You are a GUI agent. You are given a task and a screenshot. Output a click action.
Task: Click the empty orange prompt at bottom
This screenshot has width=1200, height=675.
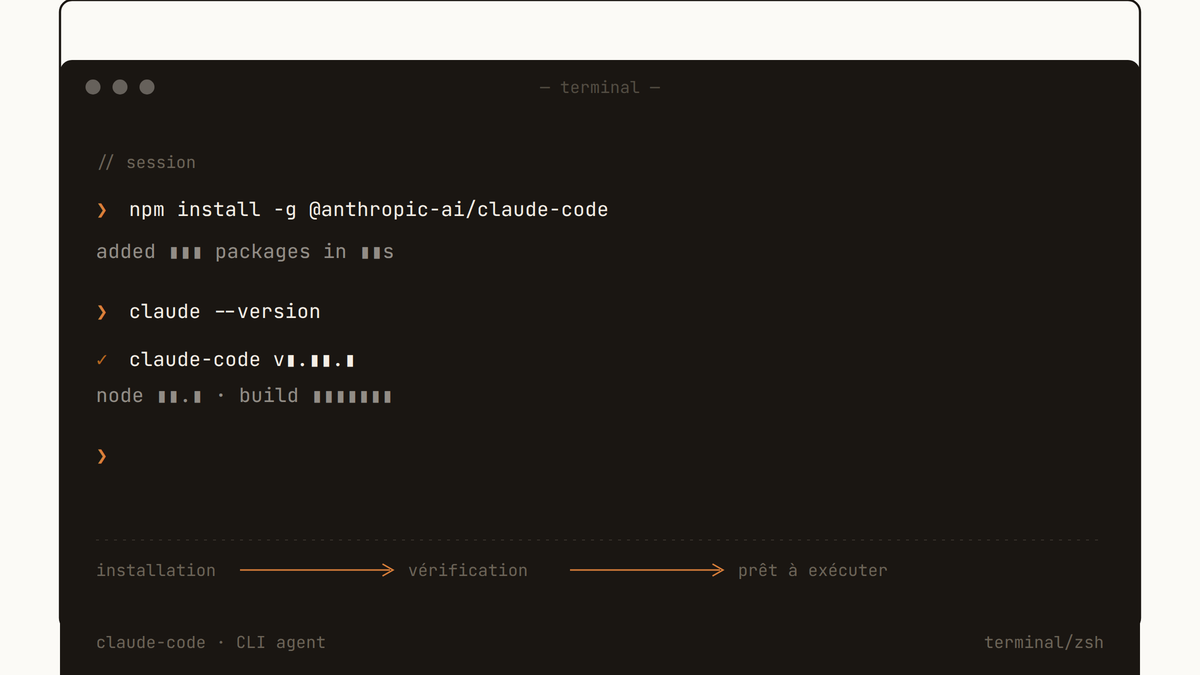click(102, 456)
